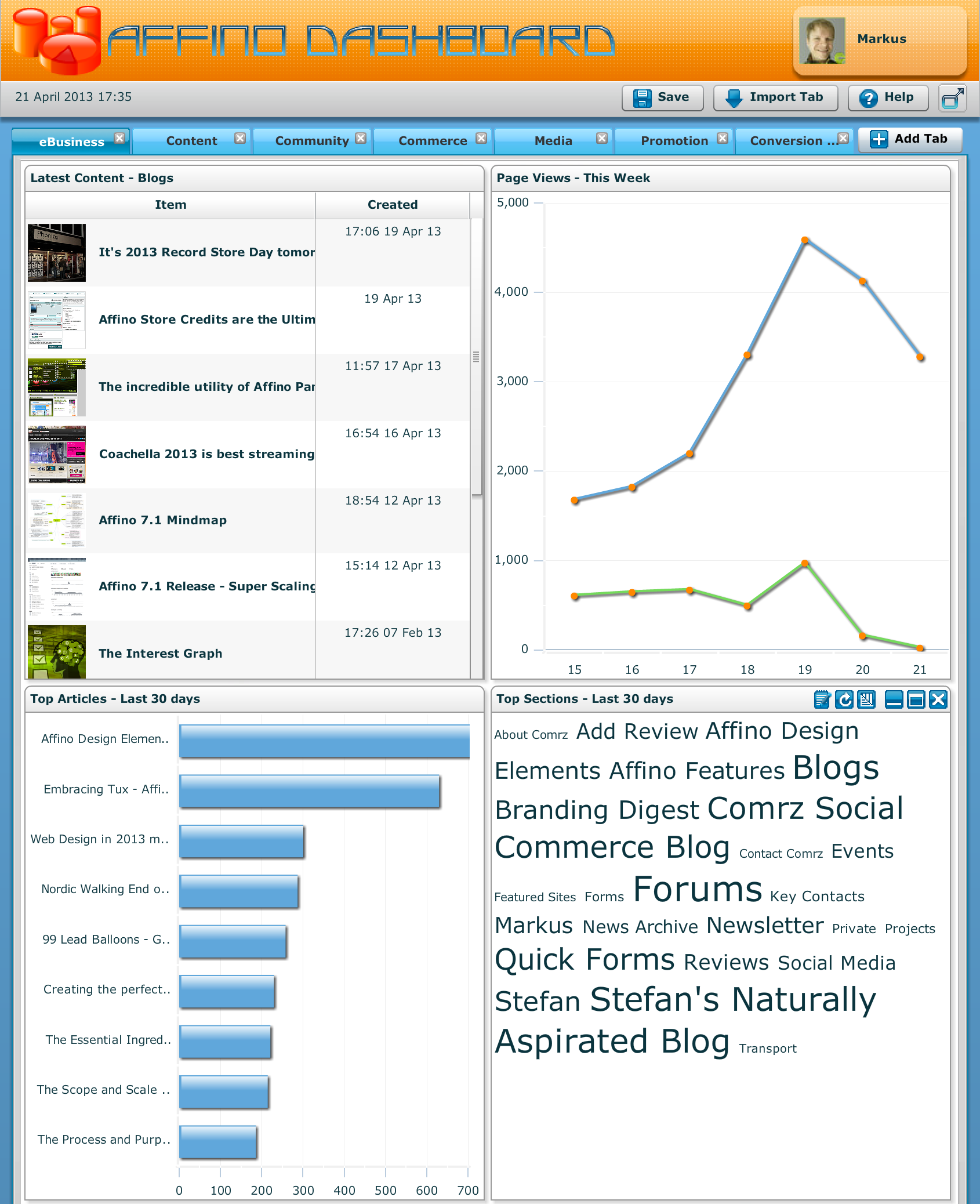Open the Community tab

(x=312, y=141)
